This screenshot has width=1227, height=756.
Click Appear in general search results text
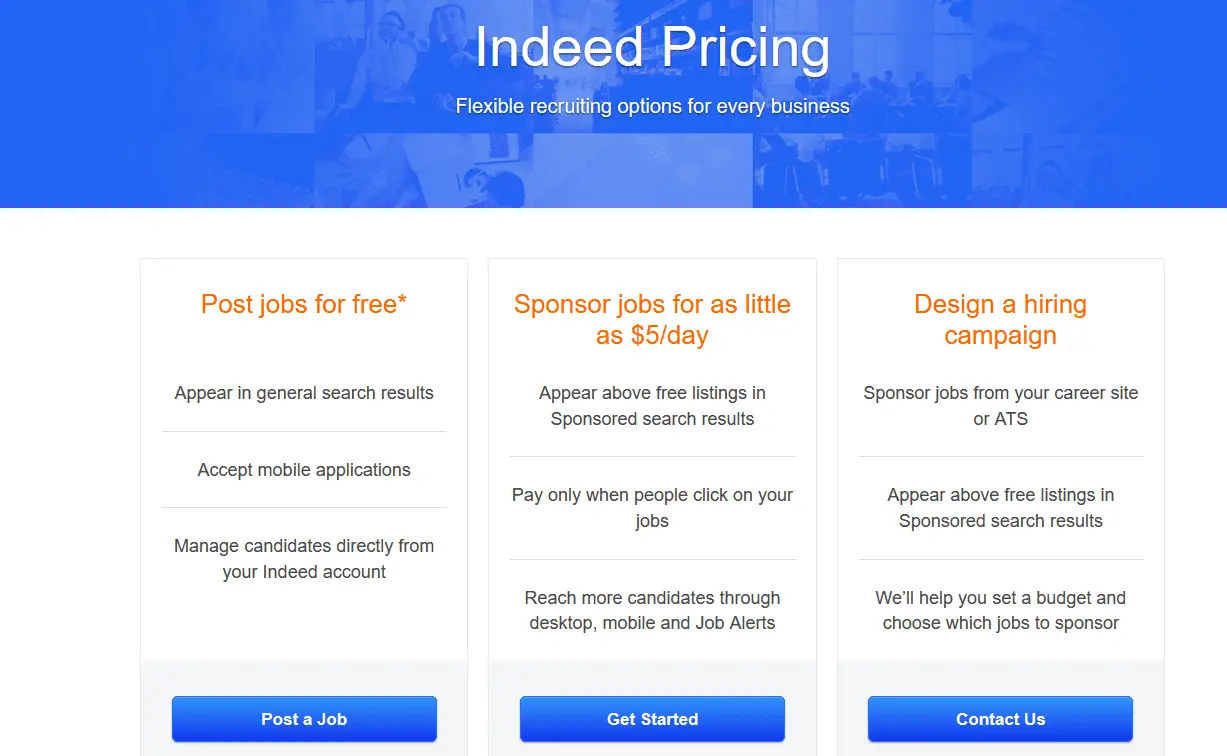tap(304, 393)
